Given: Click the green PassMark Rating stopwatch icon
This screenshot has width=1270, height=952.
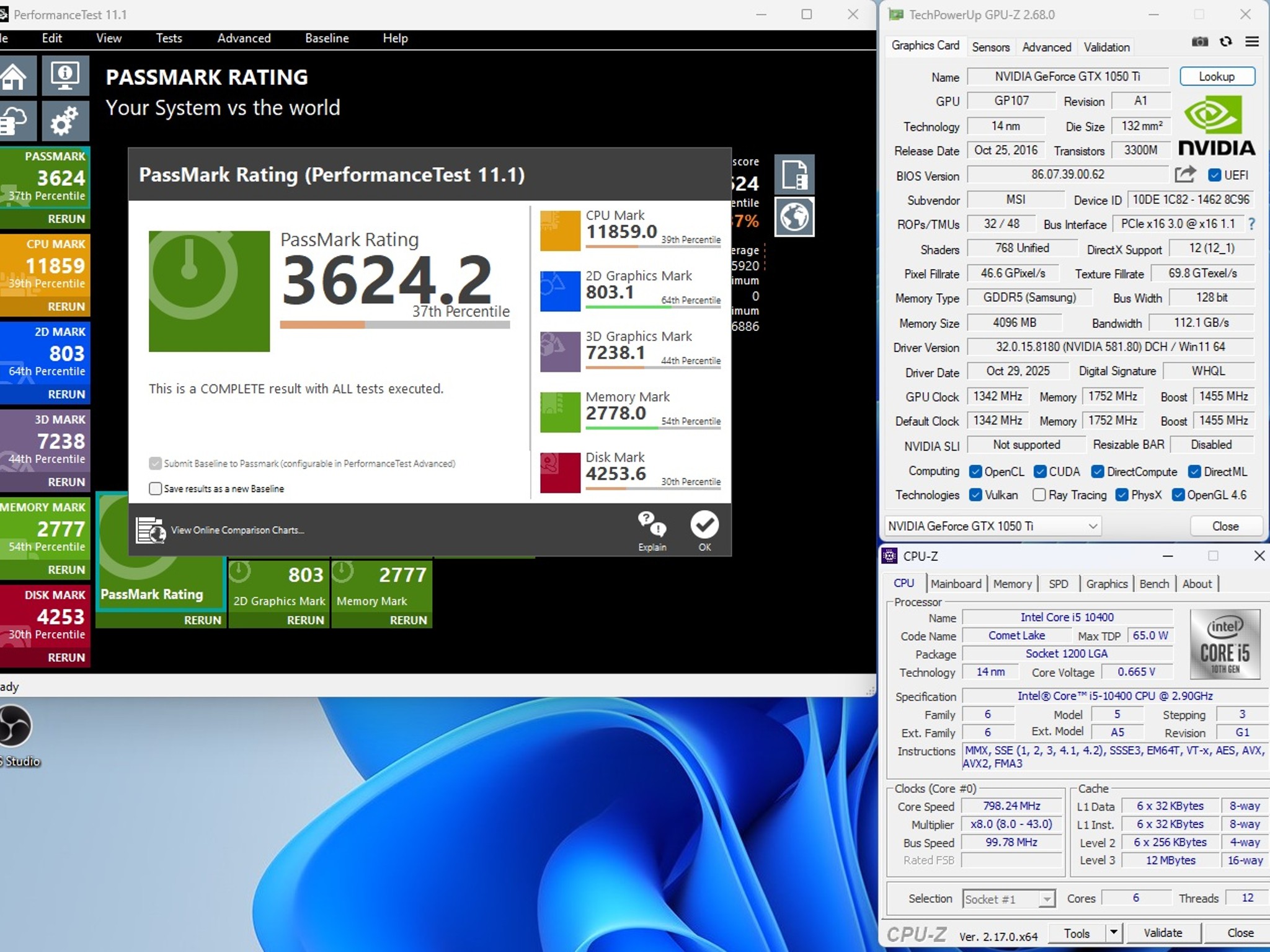Looking at the screenshot, I should [209, 291].
